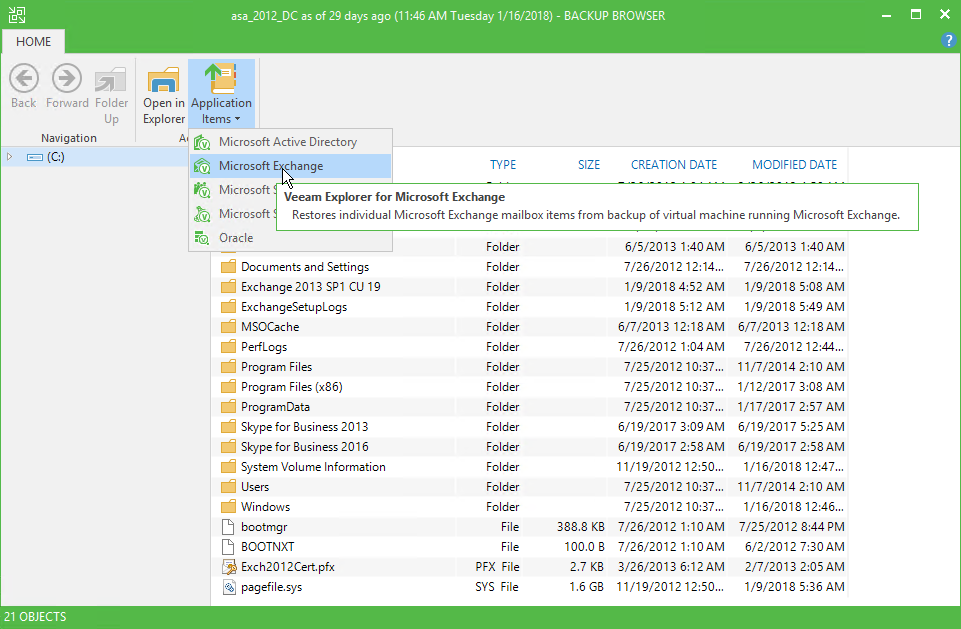Select the 'Exch2012Cert.pfx' file name
Viewport: 961px width, 629px height.
287,567
